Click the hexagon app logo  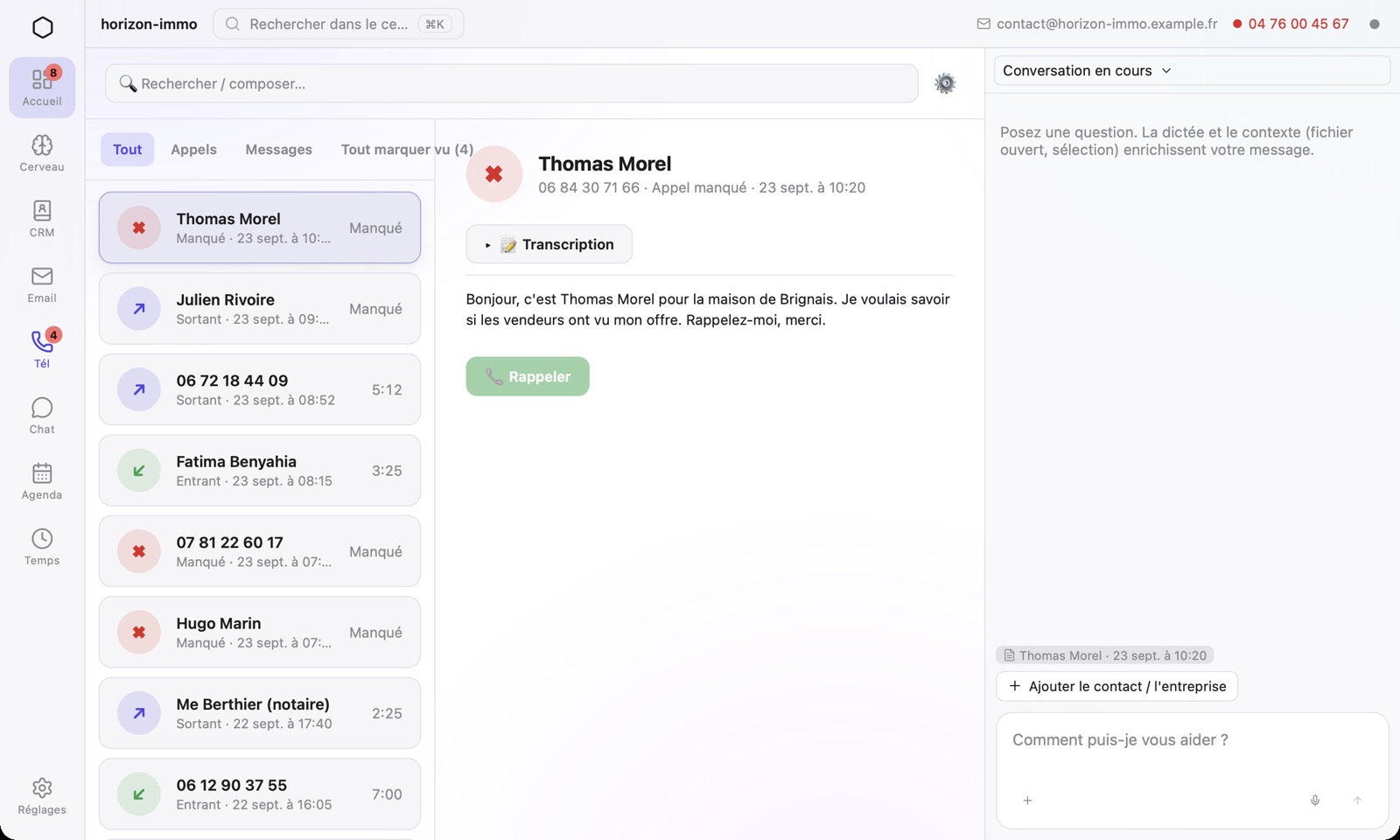42,27
